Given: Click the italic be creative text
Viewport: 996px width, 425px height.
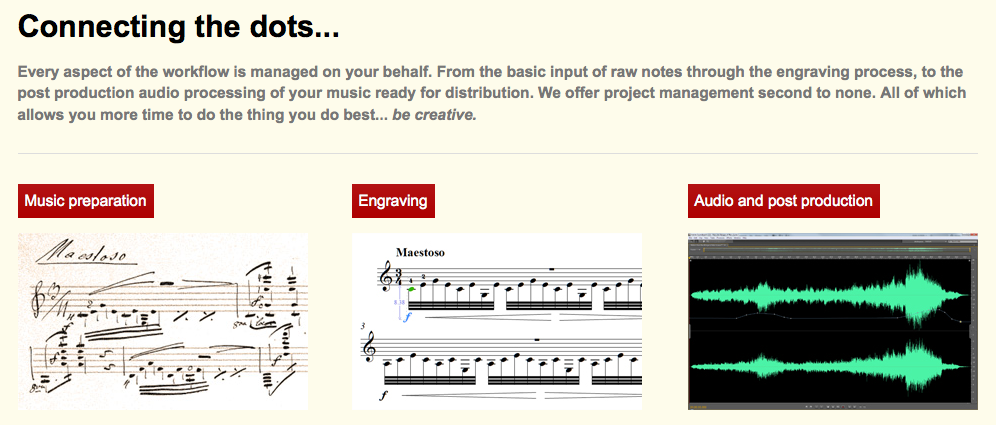Looking at the screenshot, I should coord(434,116).
